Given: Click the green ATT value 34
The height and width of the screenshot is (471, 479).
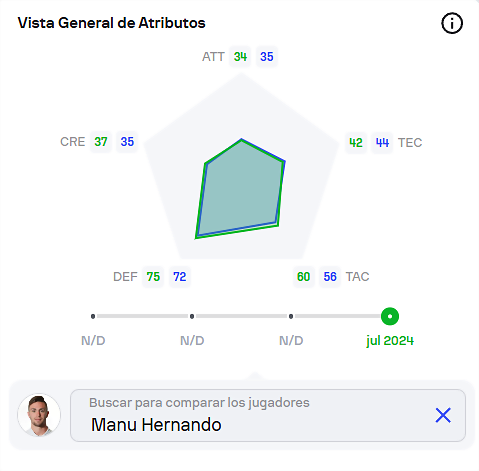Looking at the screenshot, I should pyautogui.click(x=240, y=57).
